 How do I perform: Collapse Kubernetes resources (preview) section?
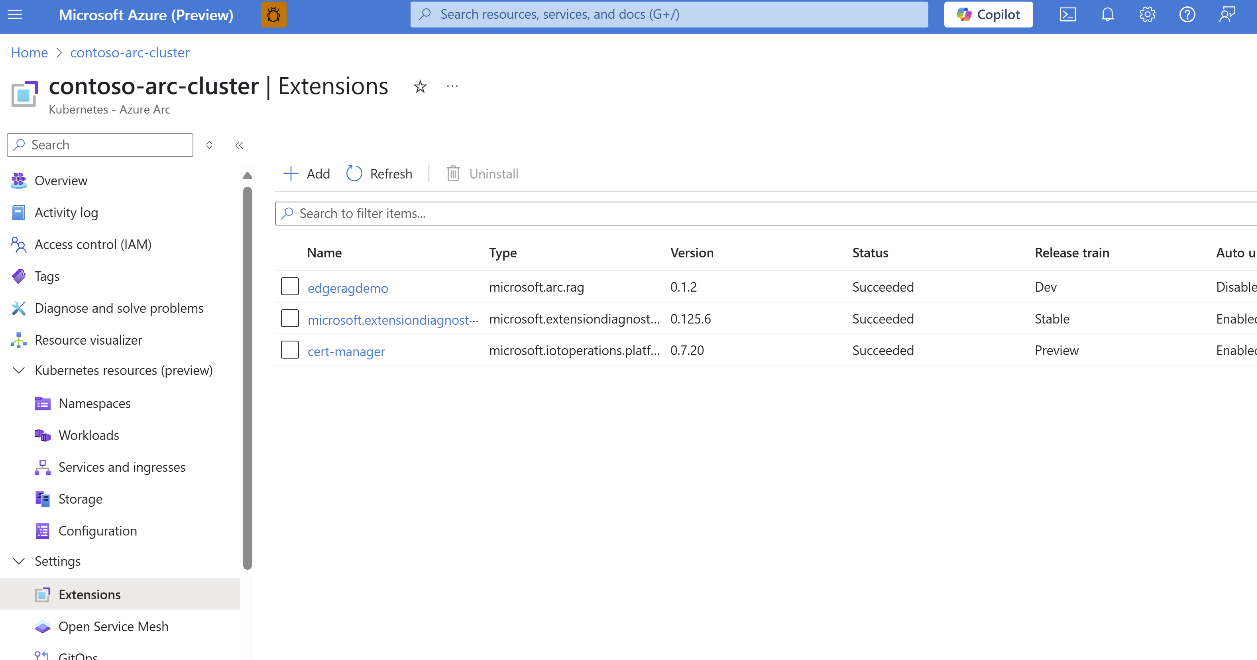click(18, 371)
